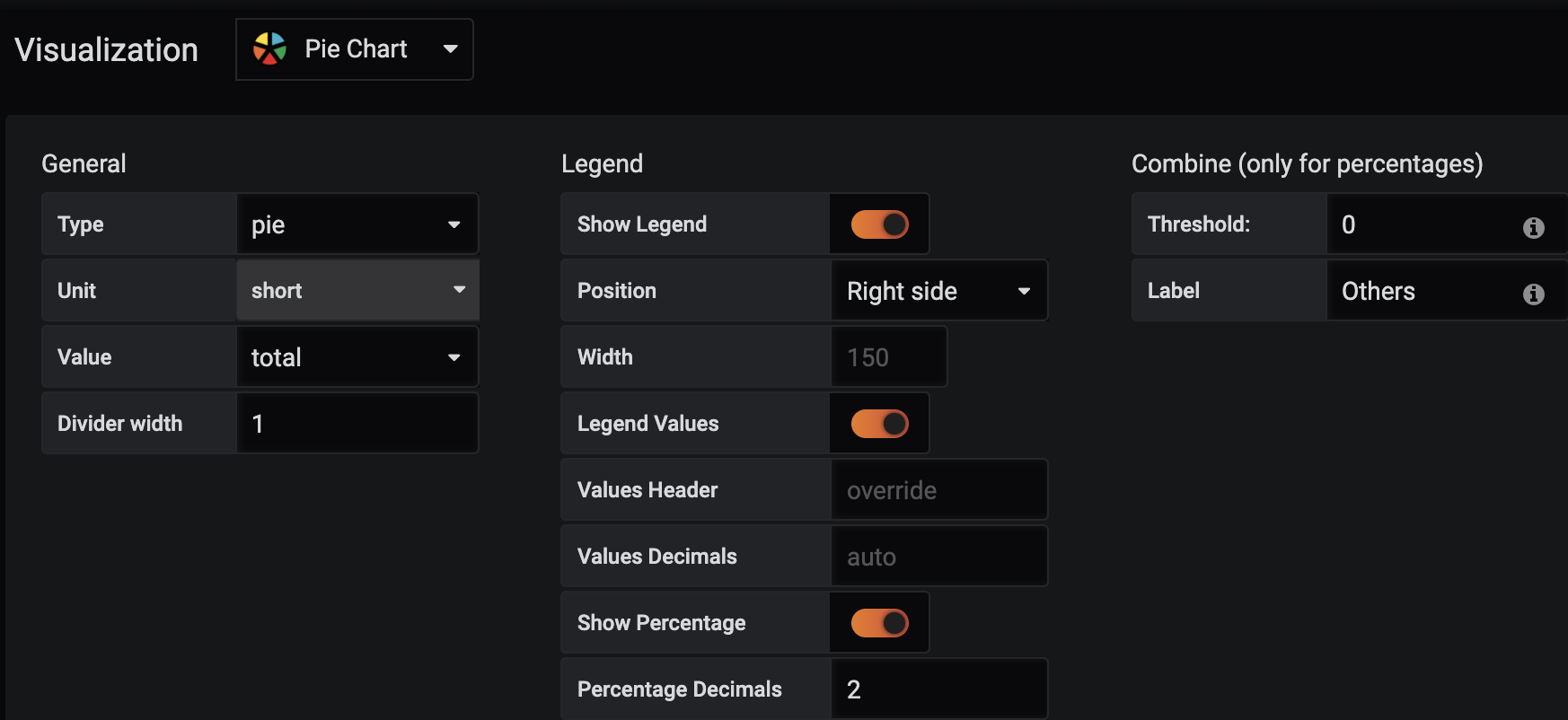Viewport: 1568px width, 720px height.
Task: Disable the Legend Values switch
Action: (880, 424)
